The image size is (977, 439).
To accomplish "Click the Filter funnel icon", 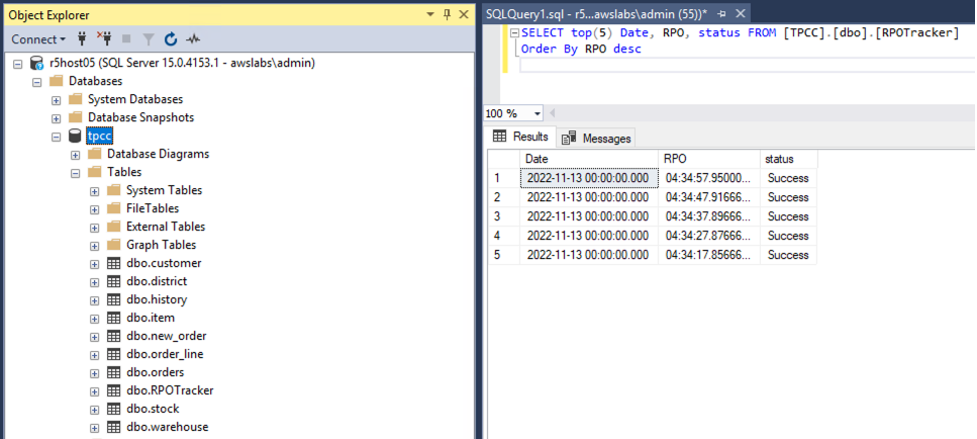I will pos(148,39).
